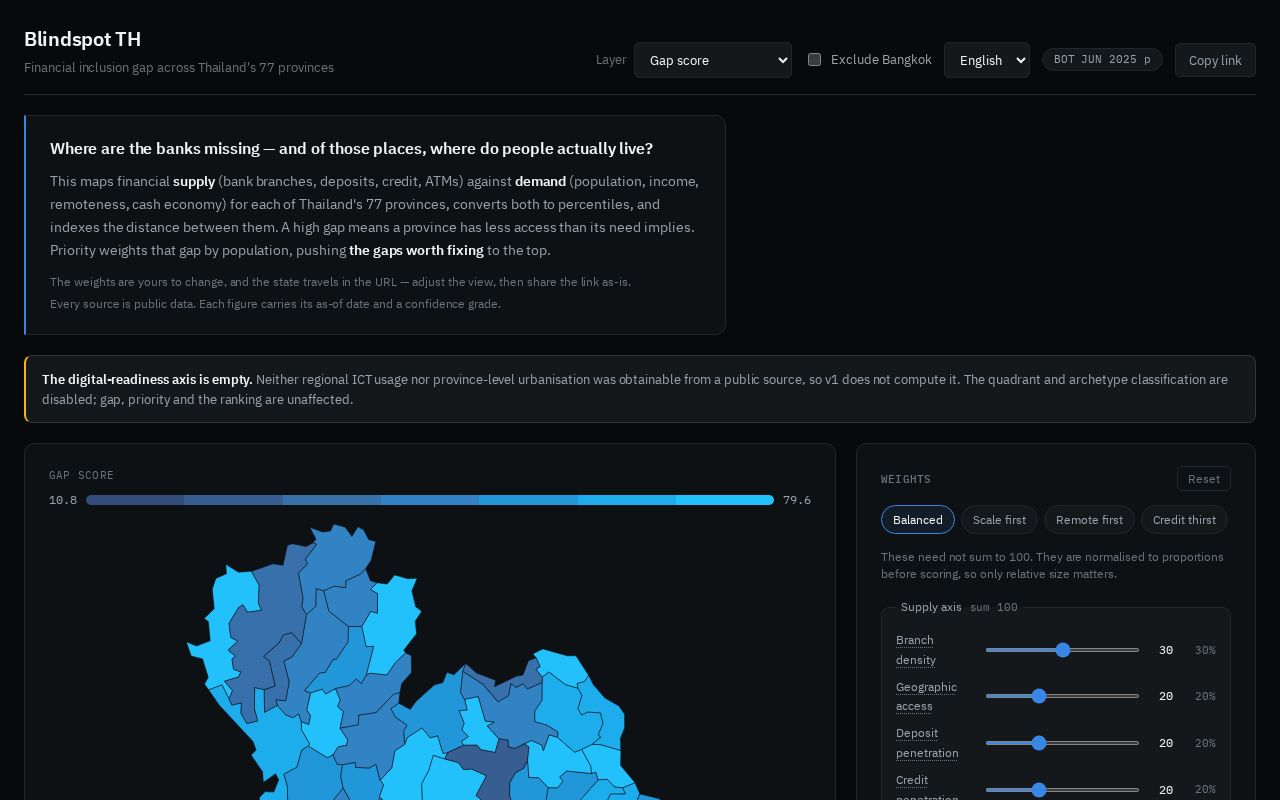Select the Balanced weights preset

[918, 520]
